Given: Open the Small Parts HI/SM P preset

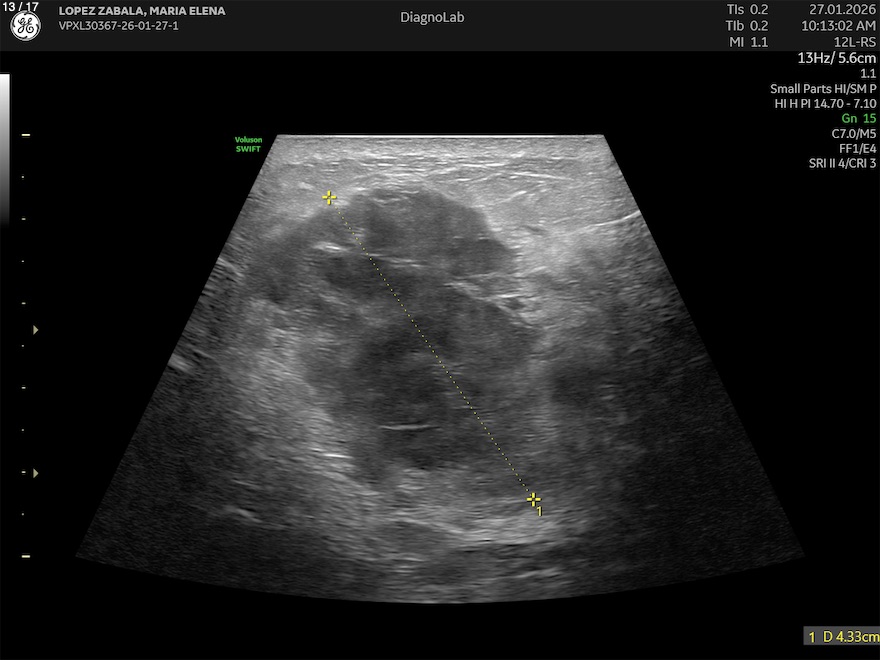Looking at the screenshot, I should click(x=822, y=88).
